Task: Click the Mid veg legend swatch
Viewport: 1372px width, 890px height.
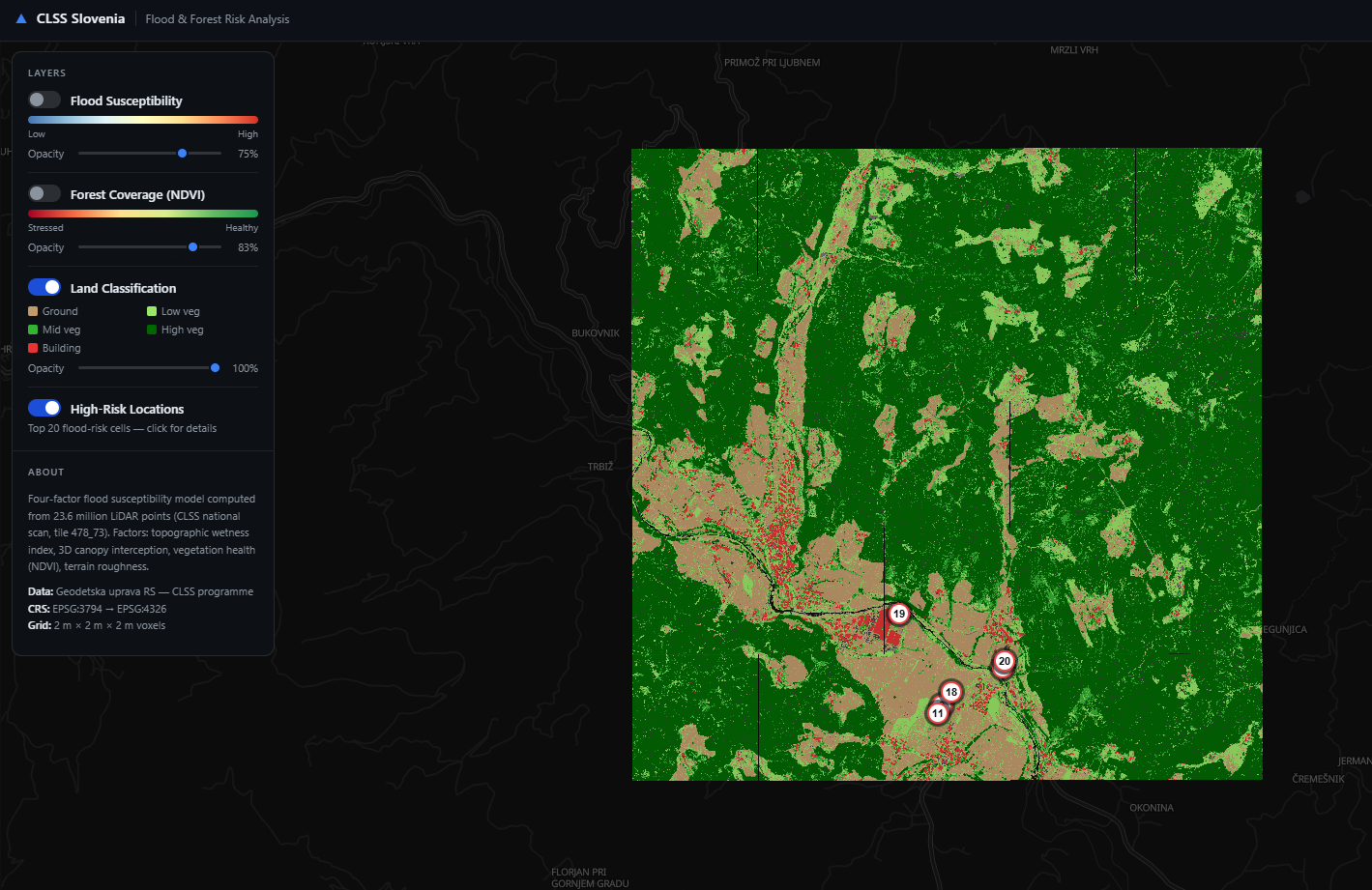Action: click(x=33, y=330)
